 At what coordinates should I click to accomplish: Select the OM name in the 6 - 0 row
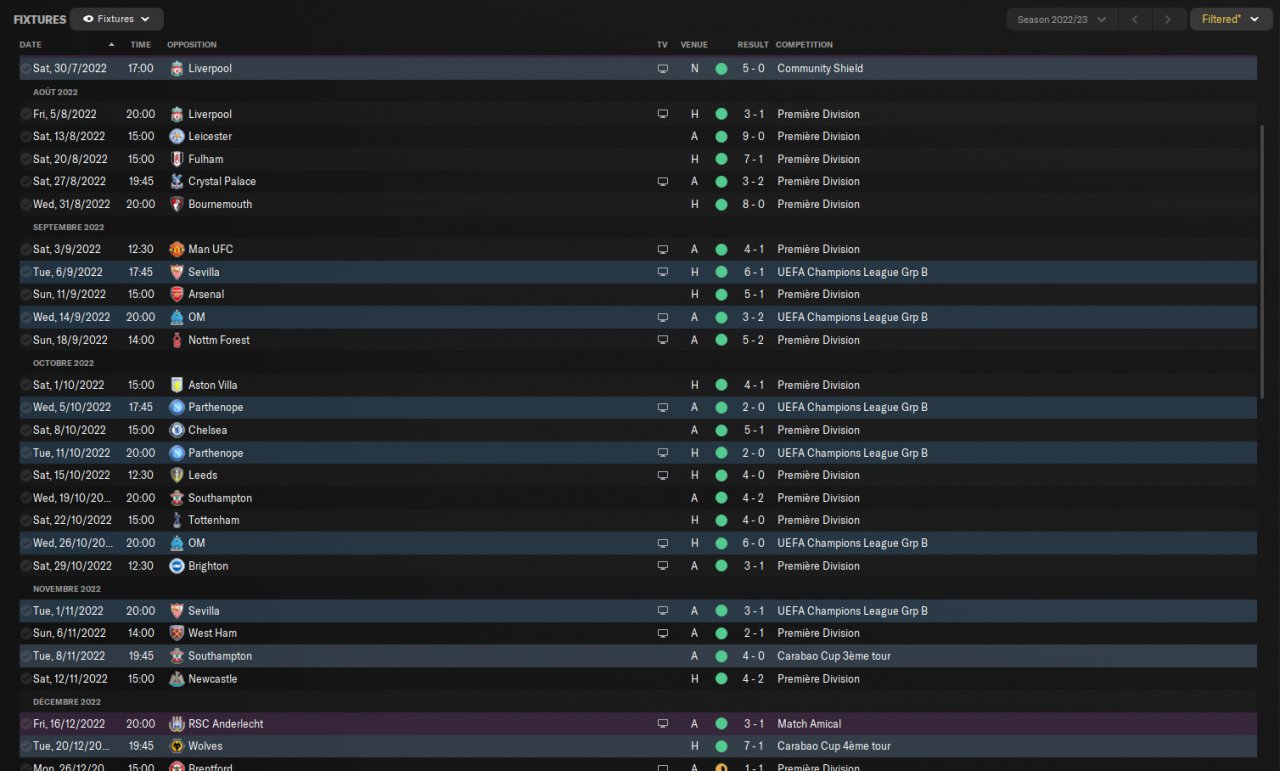(197, 543)
